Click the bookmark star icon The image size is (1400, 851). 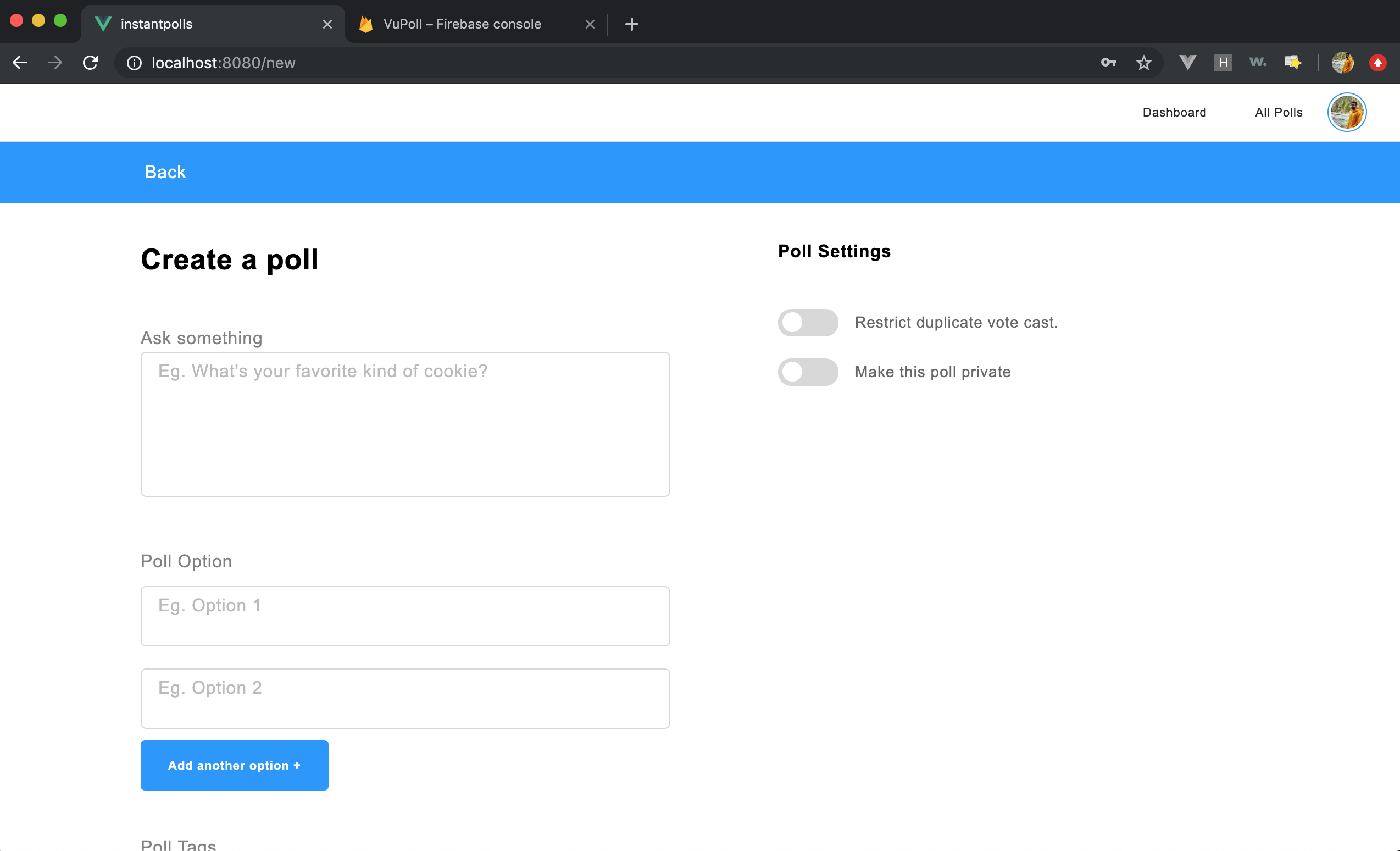click(1143, 63)
